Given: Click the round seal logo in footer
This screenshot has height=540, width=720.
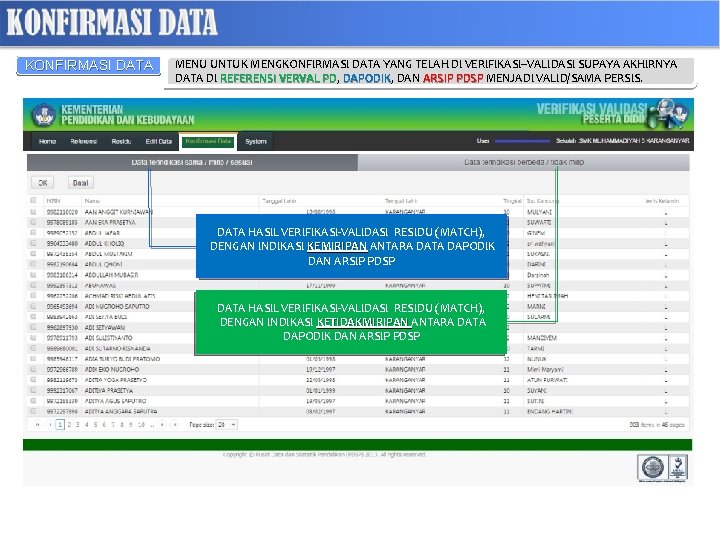Looking at the screenshot, I should [652, 467].
